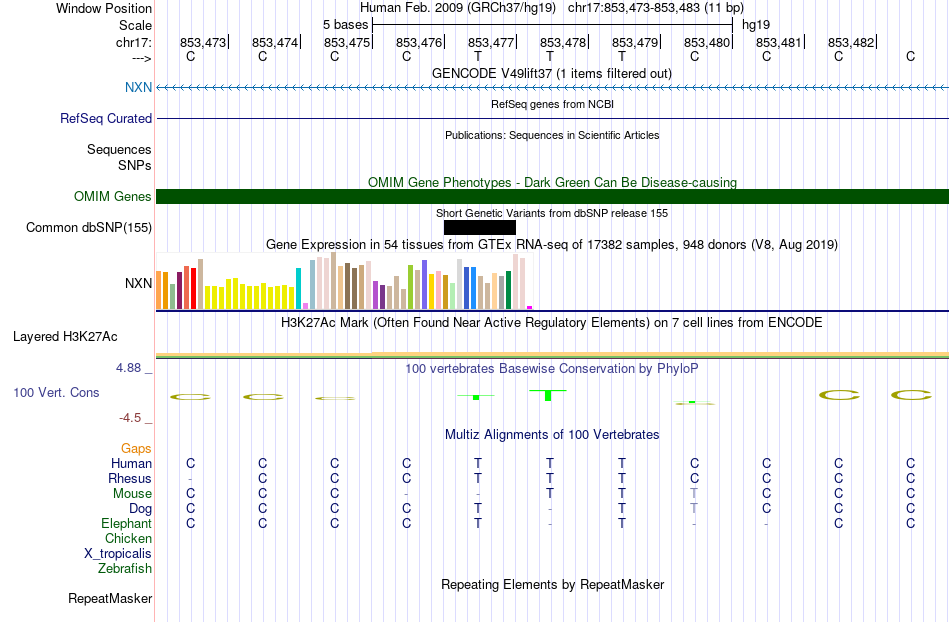Open the RefSeq Curated track label
This screenshot has width=950, height=622.
(105, 118)
